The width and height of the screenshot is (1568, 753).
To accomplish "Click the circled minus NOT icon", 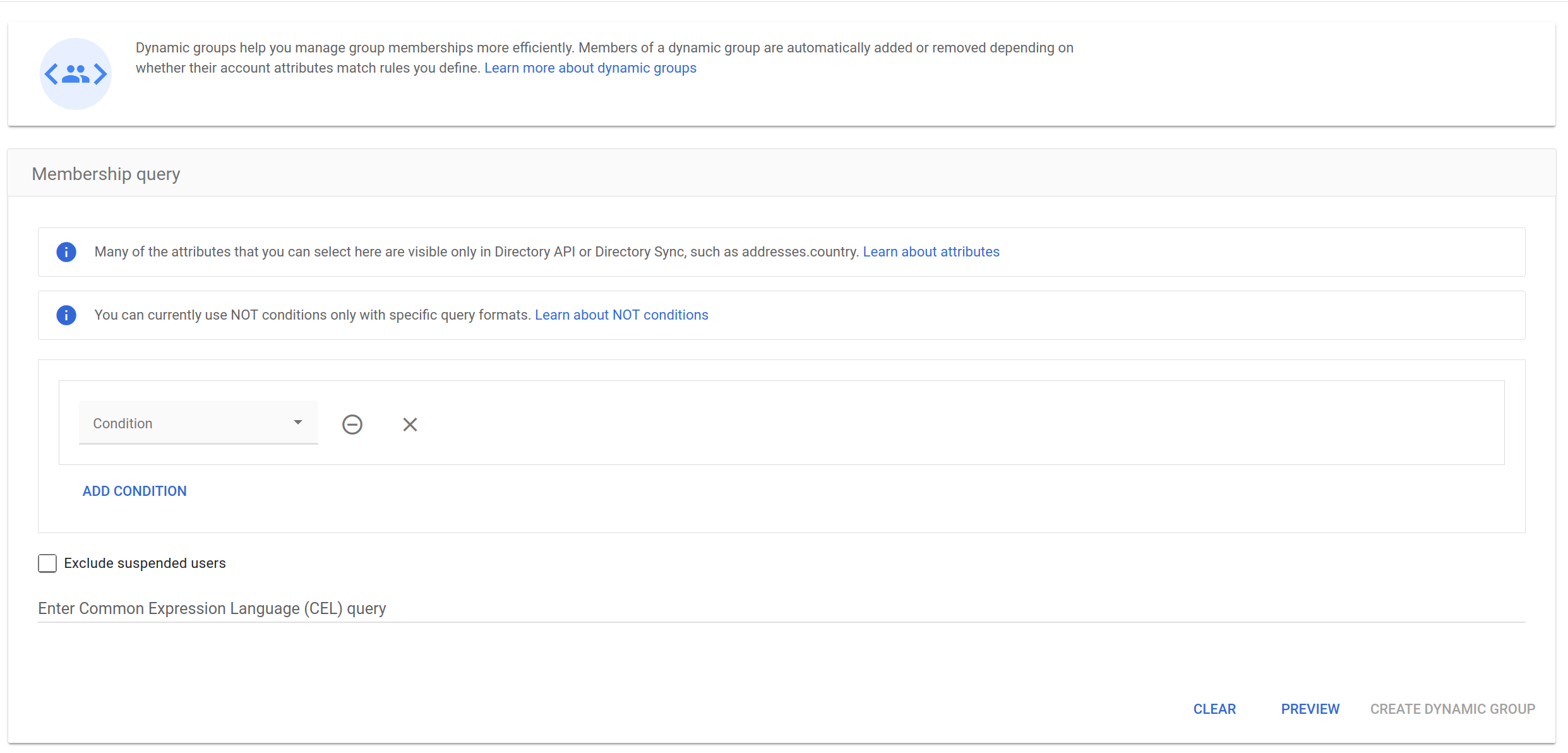I will point(352,425).
